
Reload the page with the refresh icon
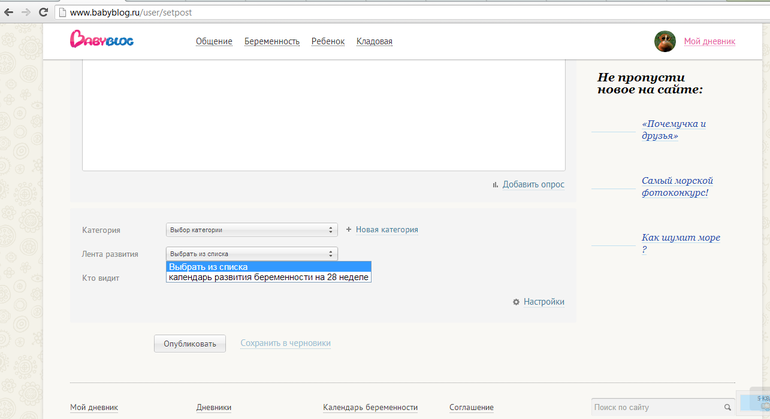click(x=45, y=12)
